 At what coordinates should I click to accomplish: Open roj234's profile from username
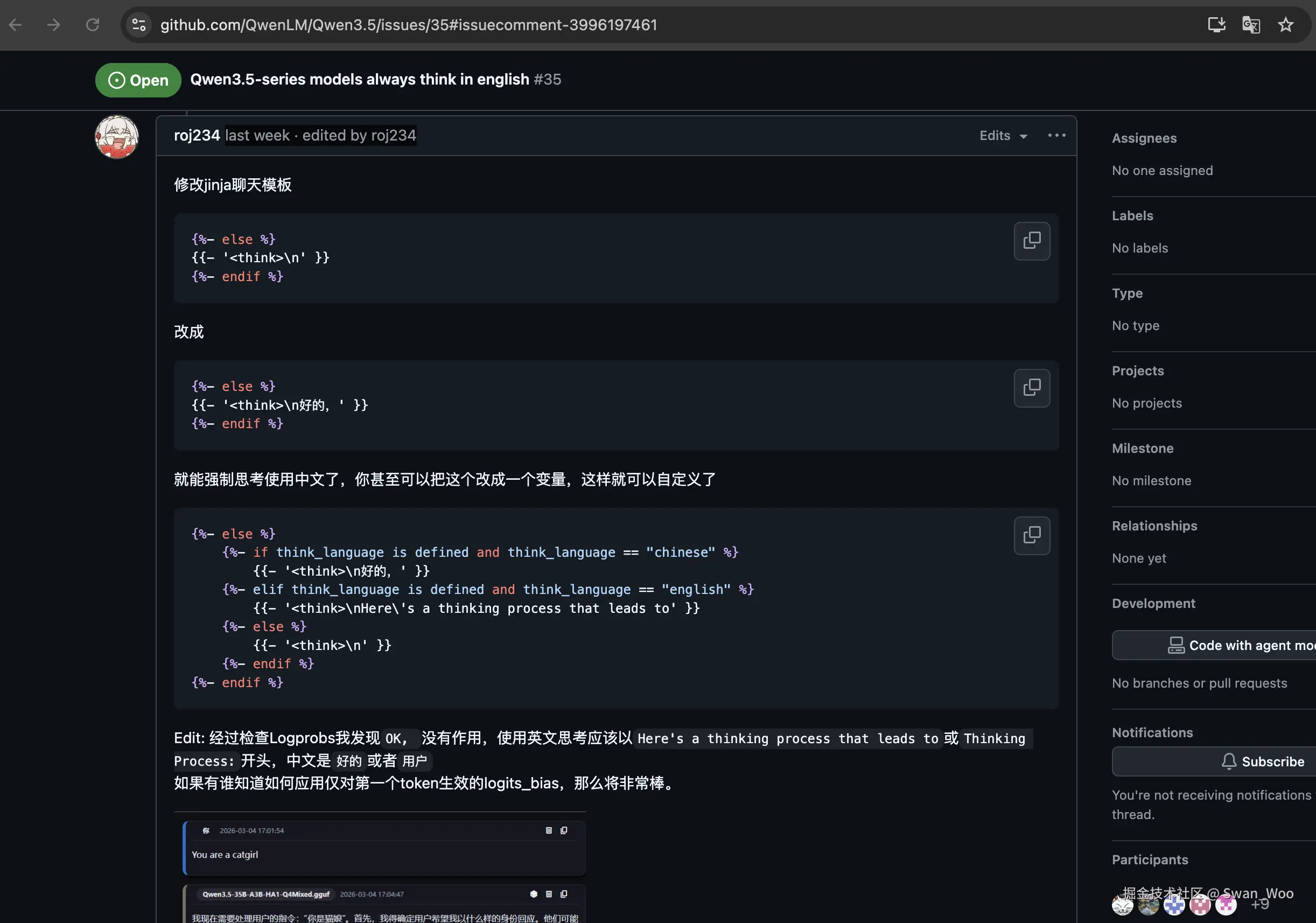pyautogui.click(x=197, y=135)
